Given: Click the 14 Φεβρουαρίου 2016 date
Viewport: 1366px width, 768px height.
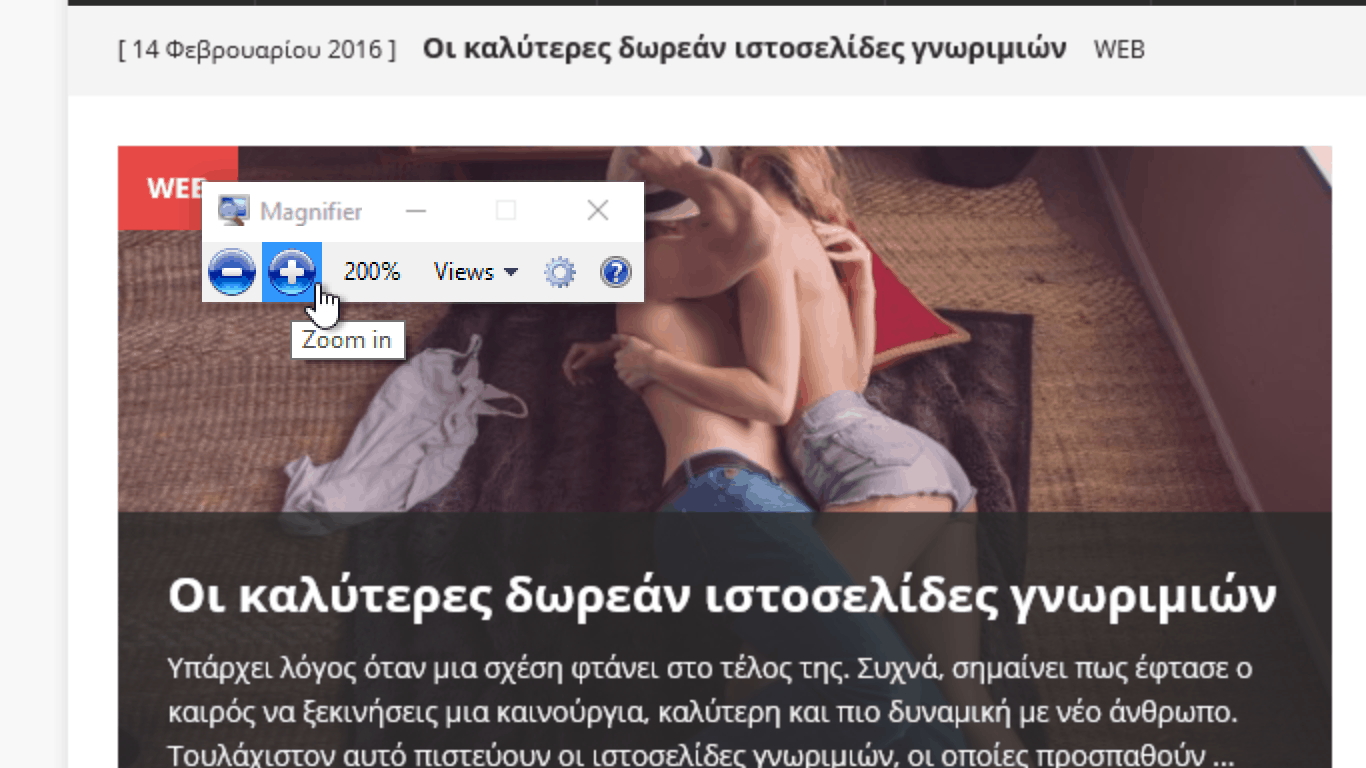Looking at the screenshot, I should (x=257, y=49).
